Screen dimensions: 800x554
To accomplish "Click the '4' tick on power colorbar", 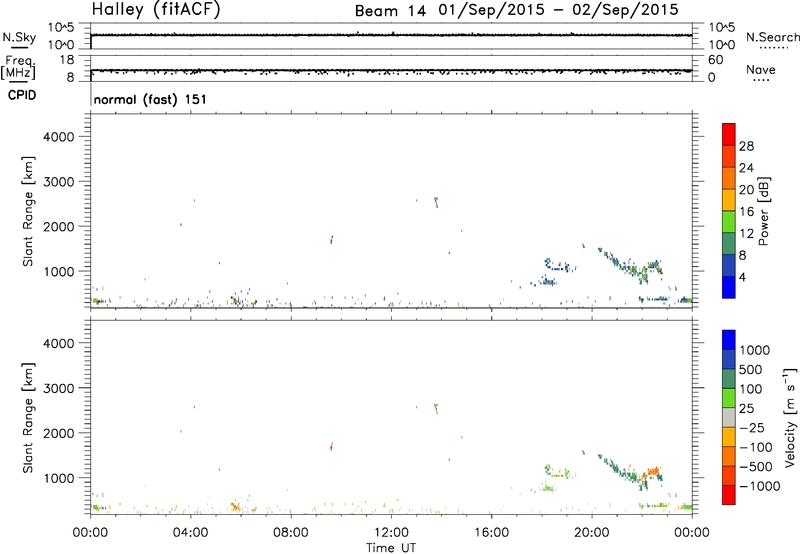I will point(743,277).
